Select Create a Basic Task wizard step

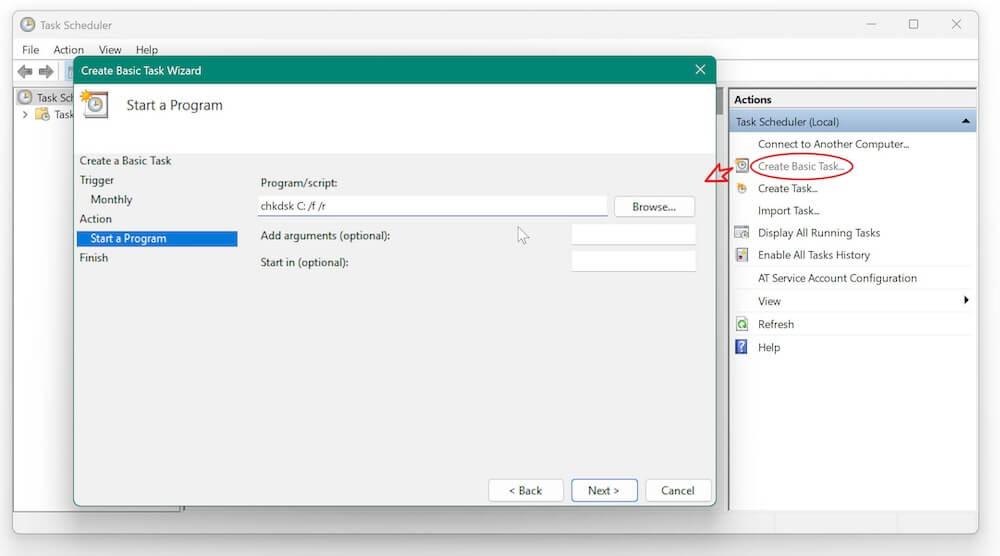coord(125,161)
